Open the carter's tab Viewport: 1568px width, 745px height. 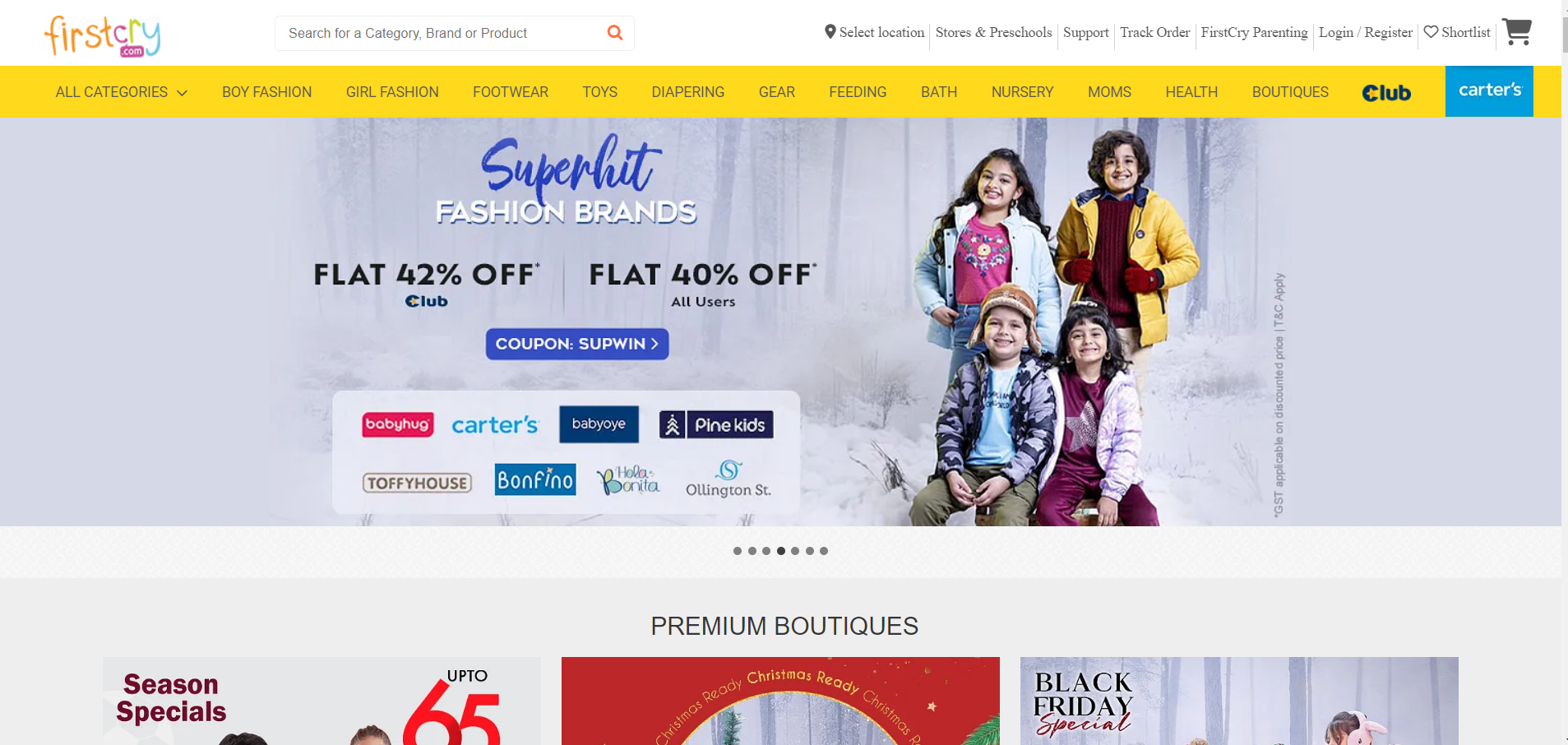coord(1489,91)
